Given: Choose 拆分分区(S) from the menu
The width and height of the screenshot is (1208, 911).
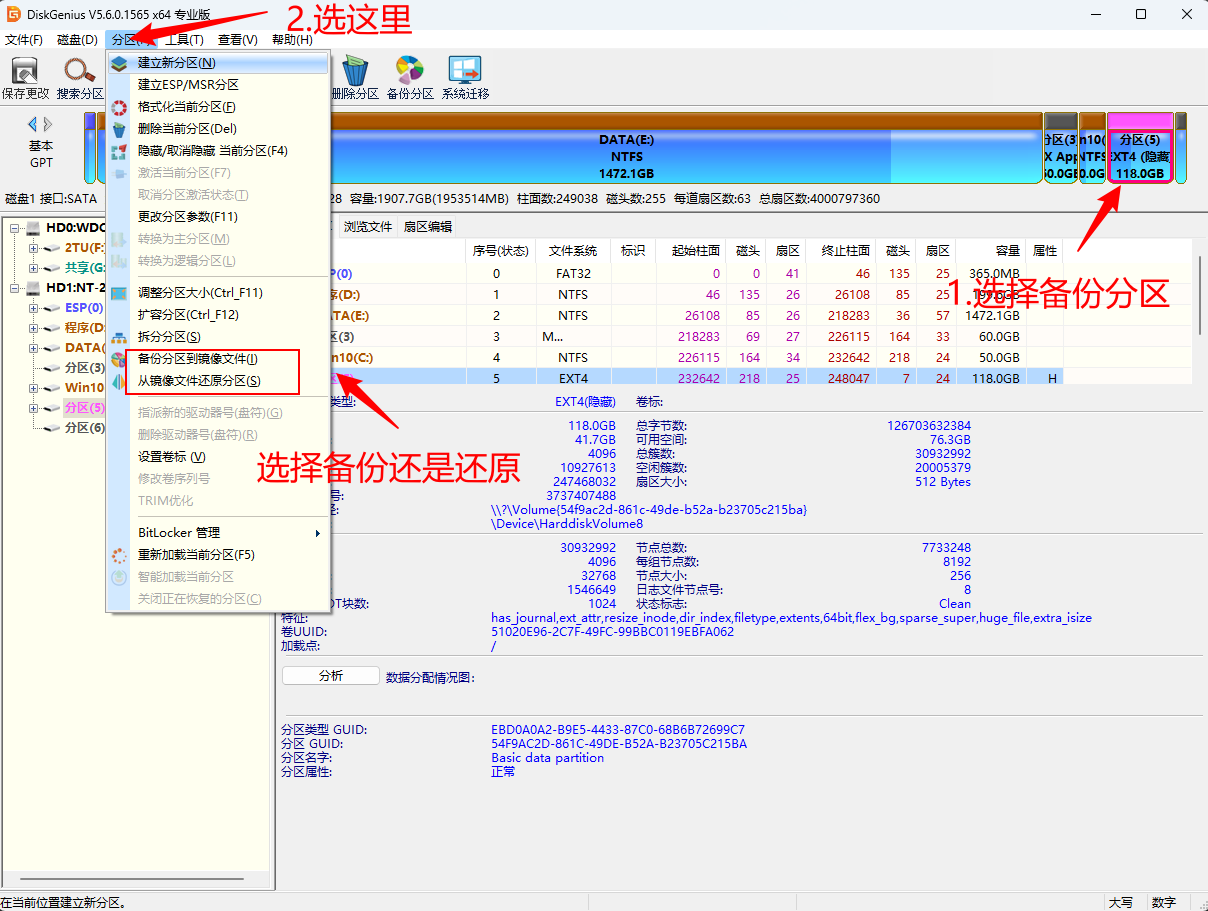Looking at the screenshot, I should (x=218, y=337).
